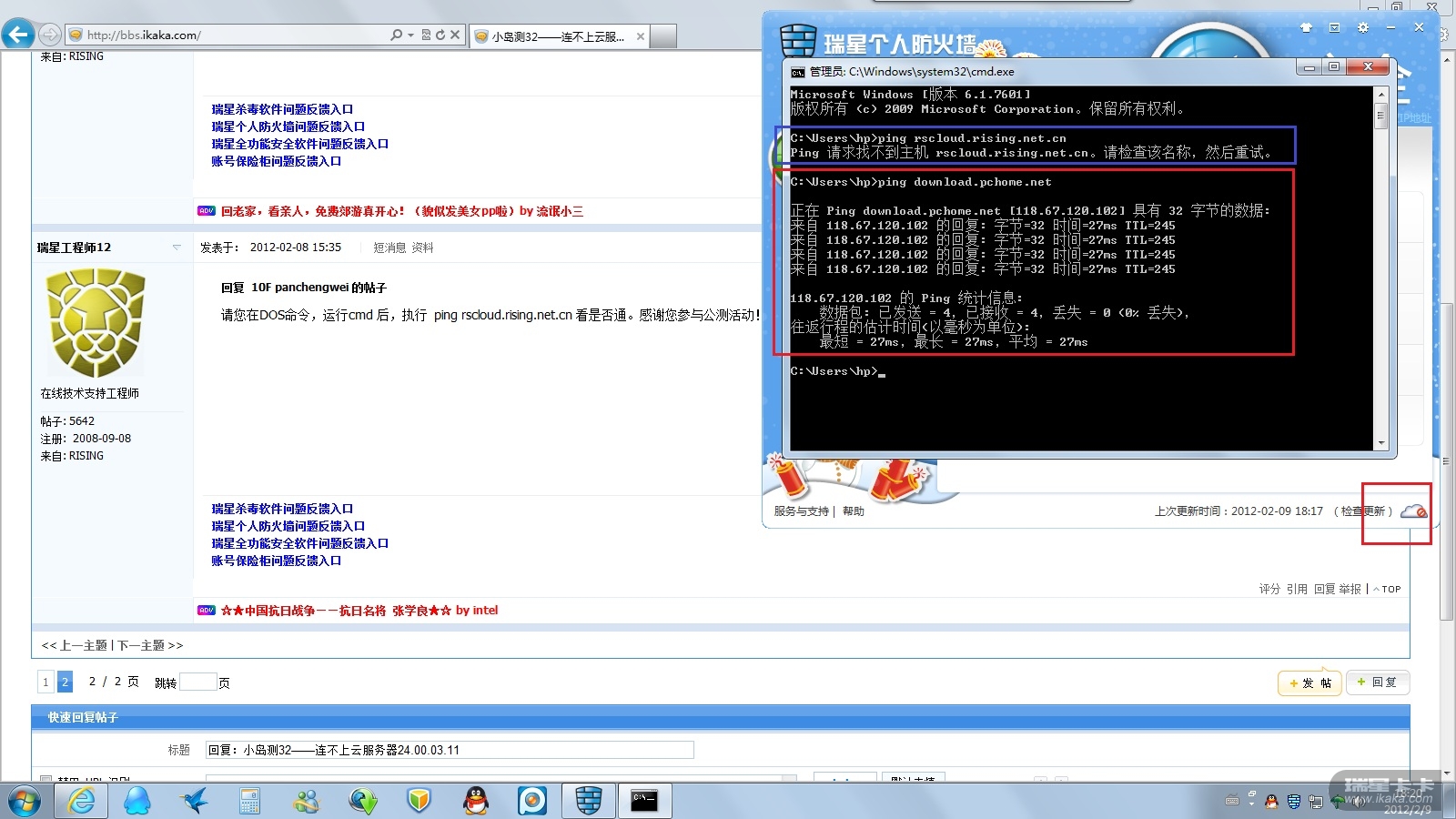This screenshot has width=1456, height=819.
Task: Go to page 1 of the thread
Action: [45, 682]
